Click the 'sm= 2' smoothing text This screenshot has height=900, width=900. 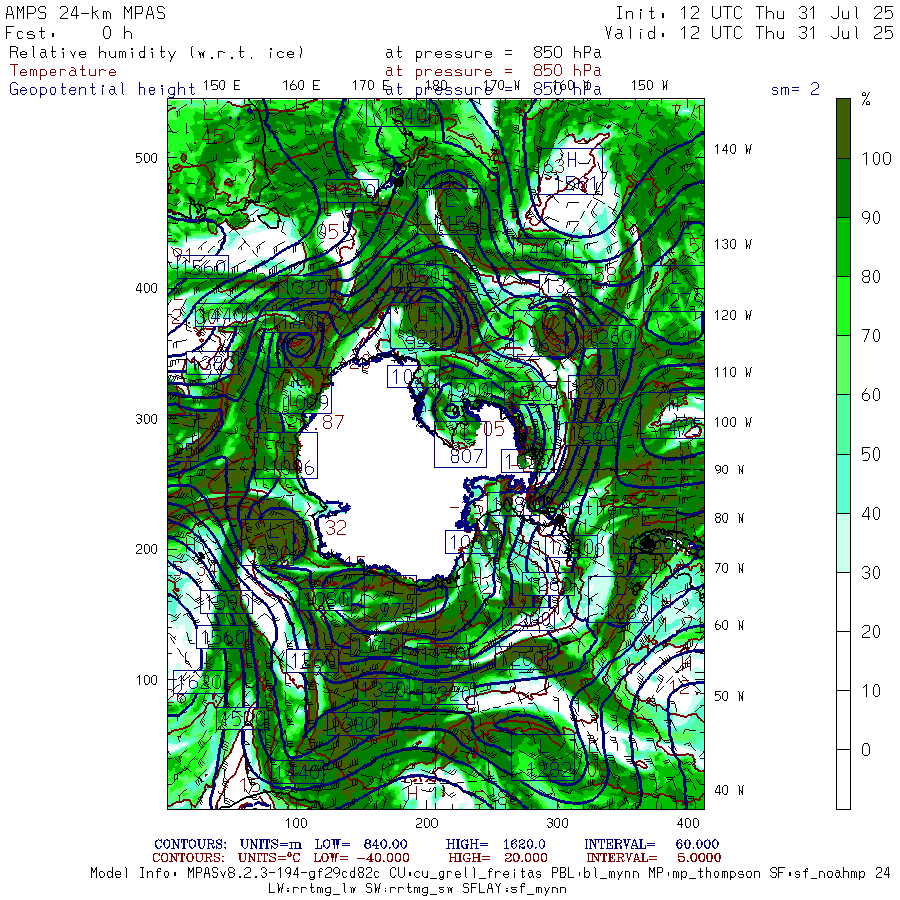click(x=795, y=89)
